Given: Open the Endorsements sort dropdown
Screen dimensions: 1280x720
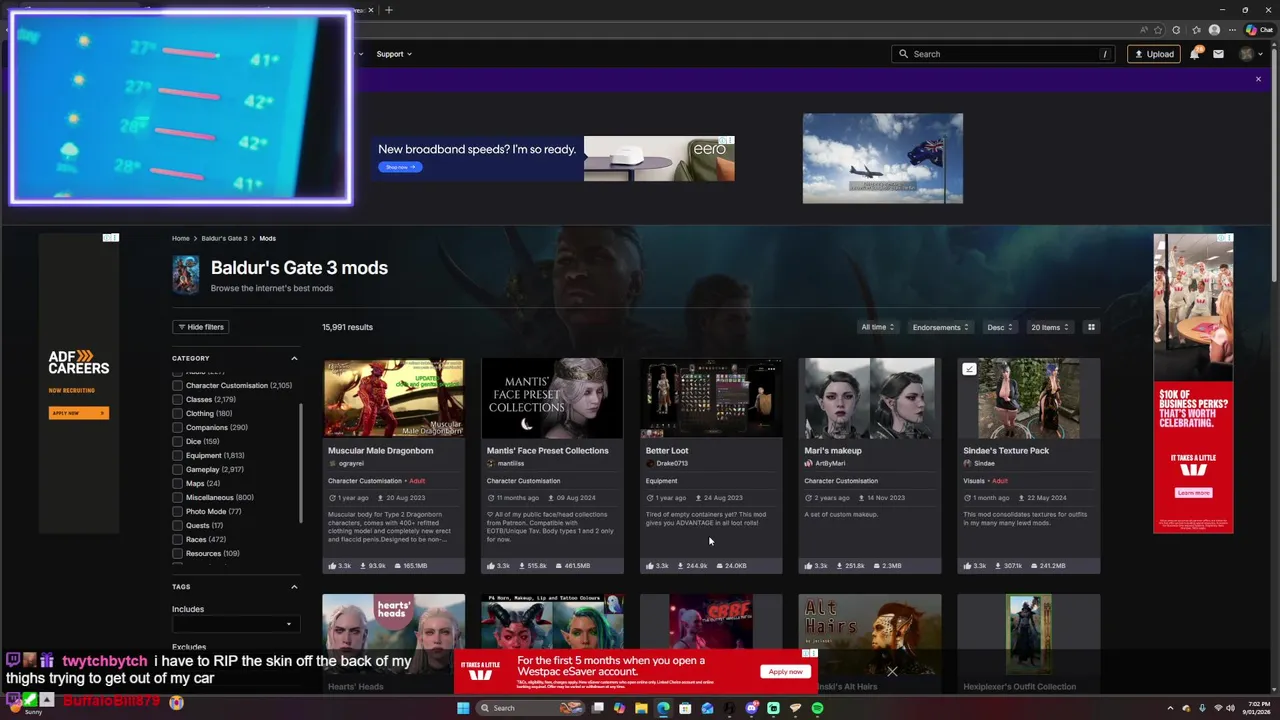Looking at the screenshot, I should (941, 327).
